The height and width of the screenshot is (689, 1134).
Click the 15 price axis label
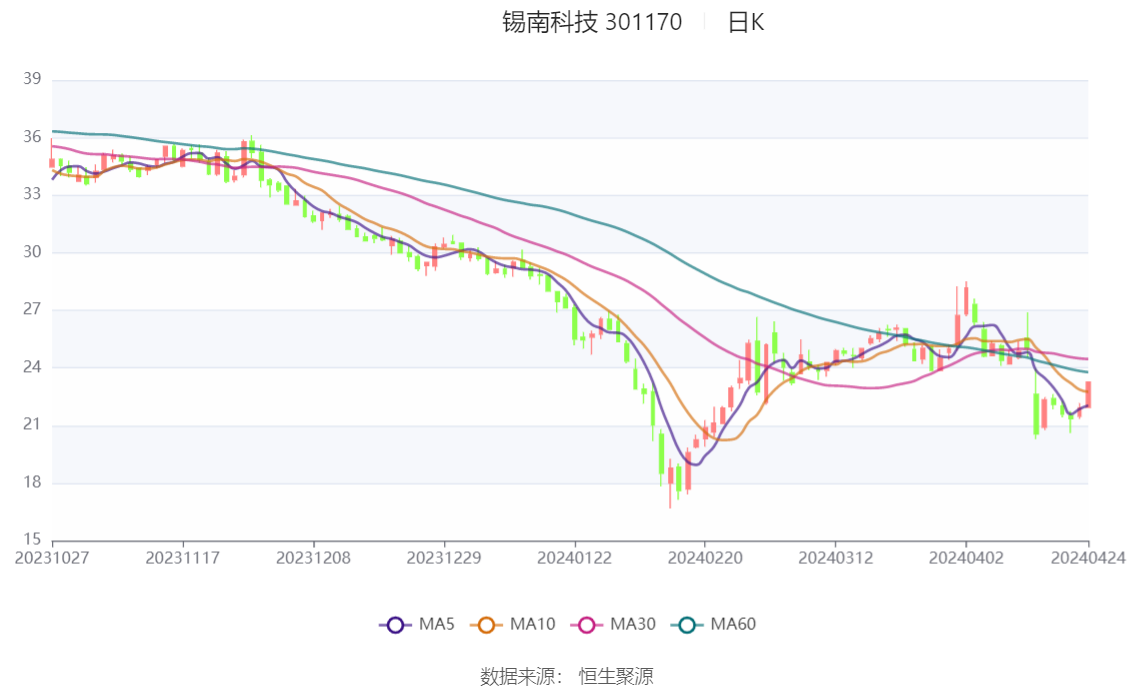click(x=32, y=539)
